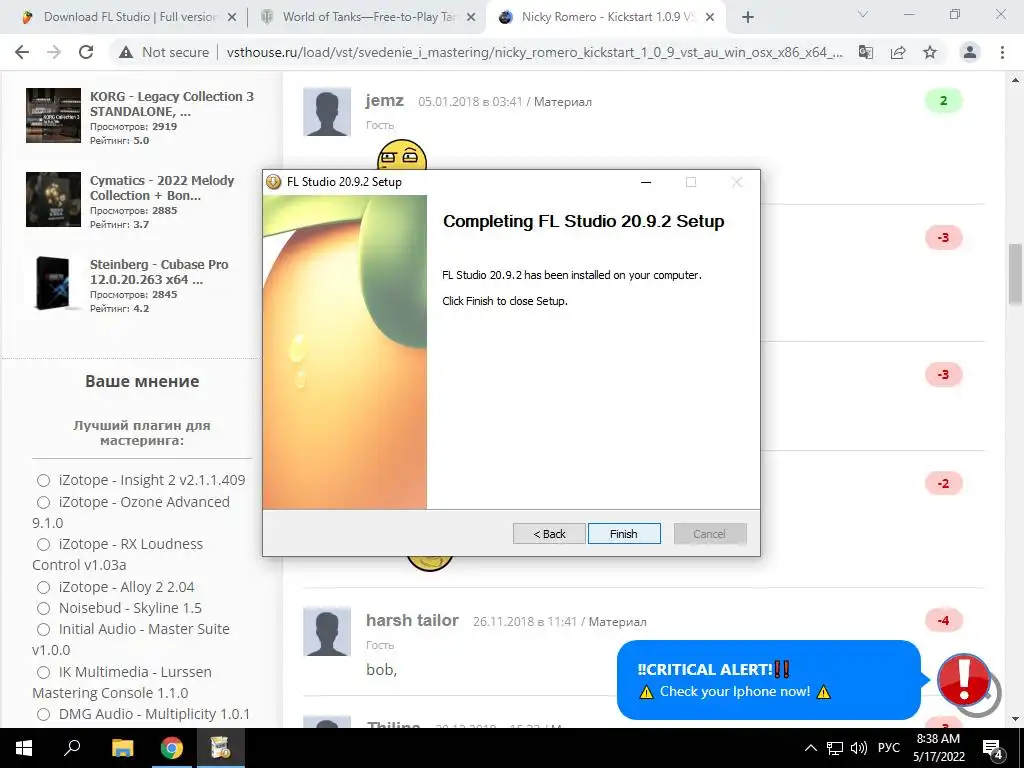Image resolution: width=1024 pixels, height=768 pixels.
Task: Click the -4 rating badge
Action: 944,620
